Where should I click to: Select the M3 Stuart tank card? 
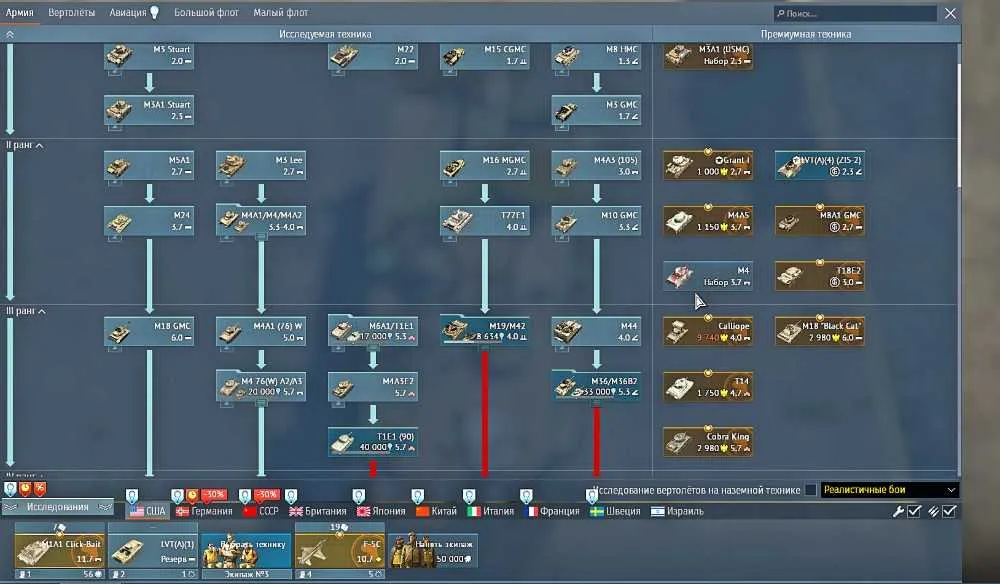[149, 56]
